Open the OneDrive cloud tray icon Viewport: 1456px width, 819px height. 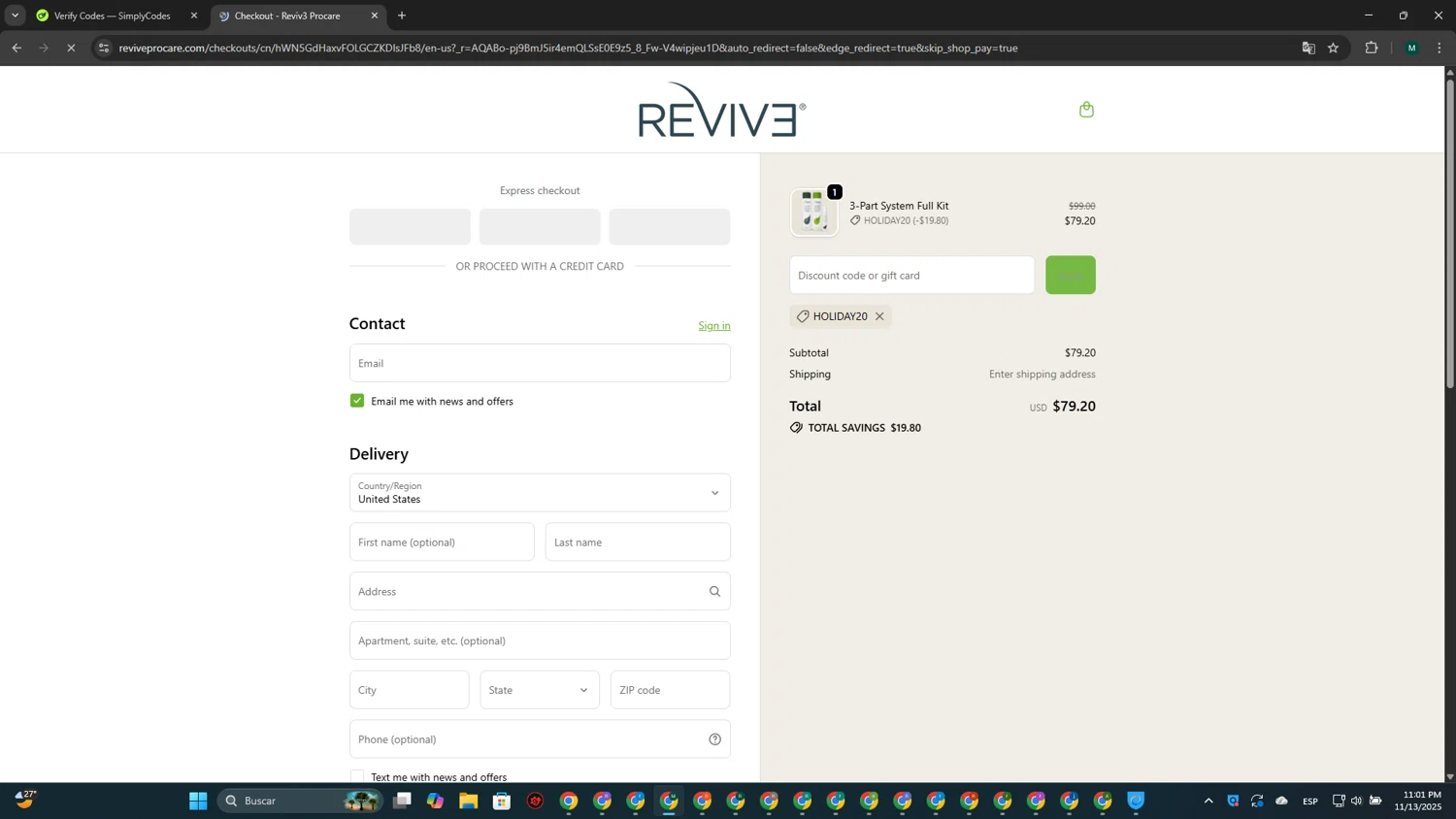click(1281, 801)
